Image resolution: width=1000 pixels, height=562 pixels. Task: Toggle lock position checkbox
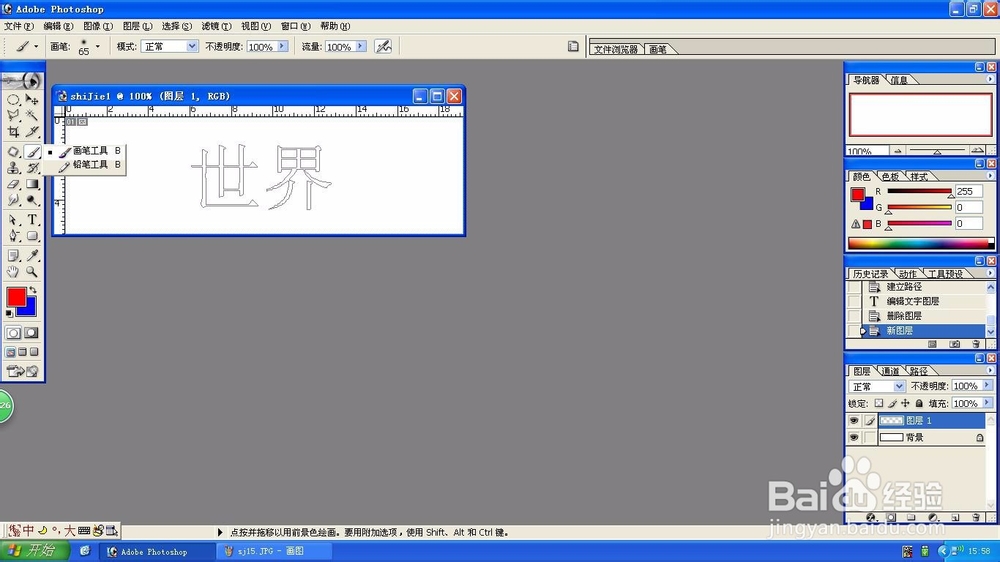click(906, 403)
